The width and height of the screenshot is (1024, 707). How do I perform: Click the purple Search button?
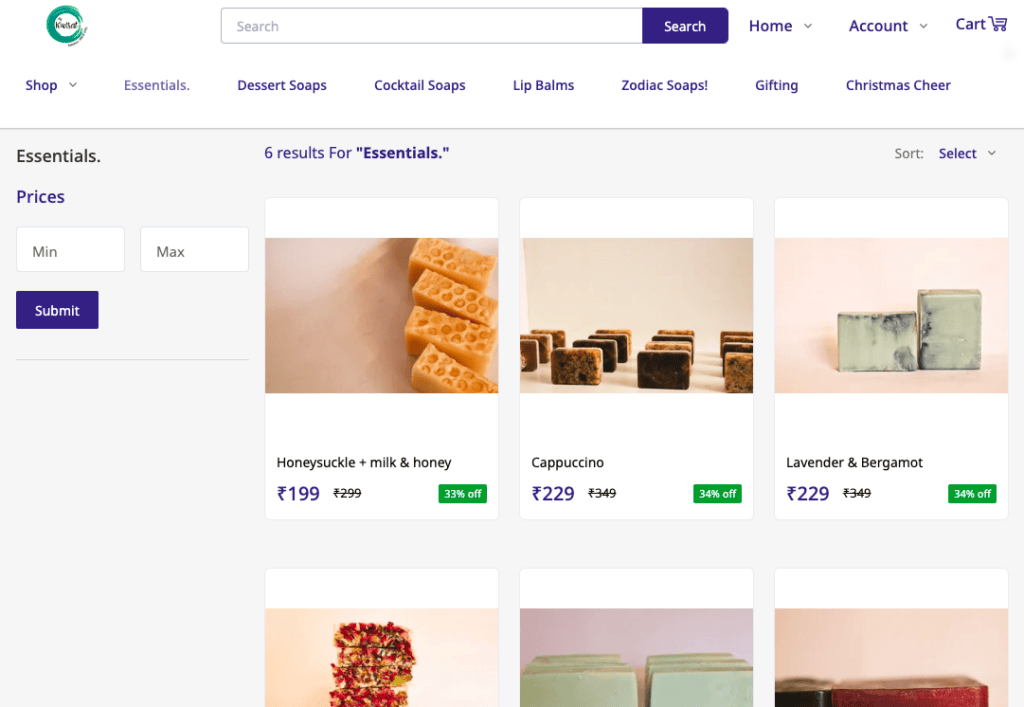coord(684,26)
